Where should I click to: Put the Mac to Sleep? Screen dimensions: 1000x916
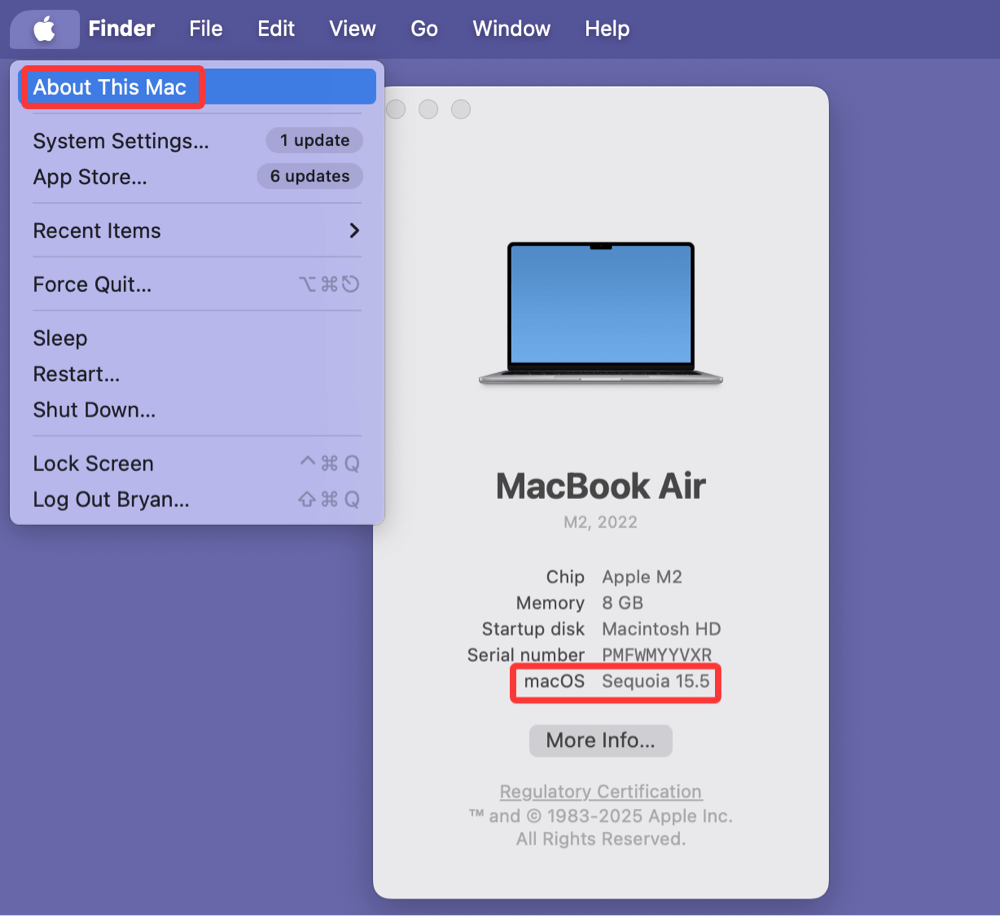(x=198, y=338)
